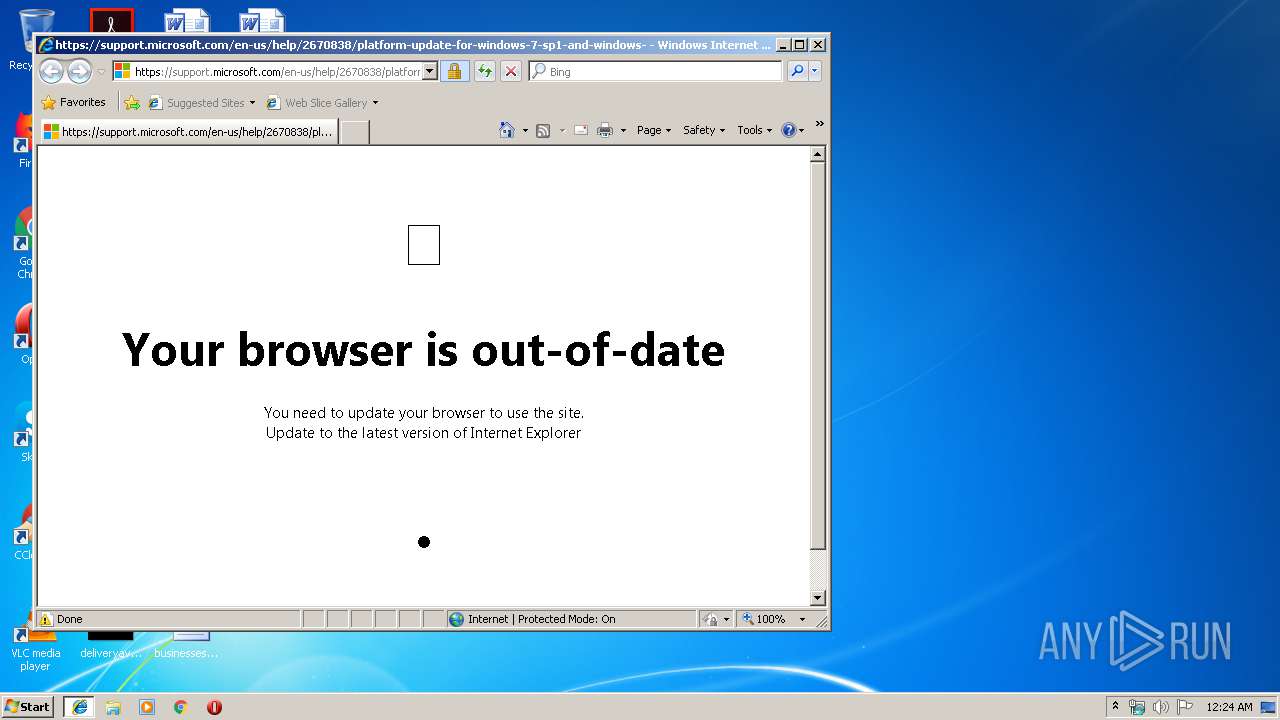Click the Bing search box
1280x720 pixels.
pos(656,71)
